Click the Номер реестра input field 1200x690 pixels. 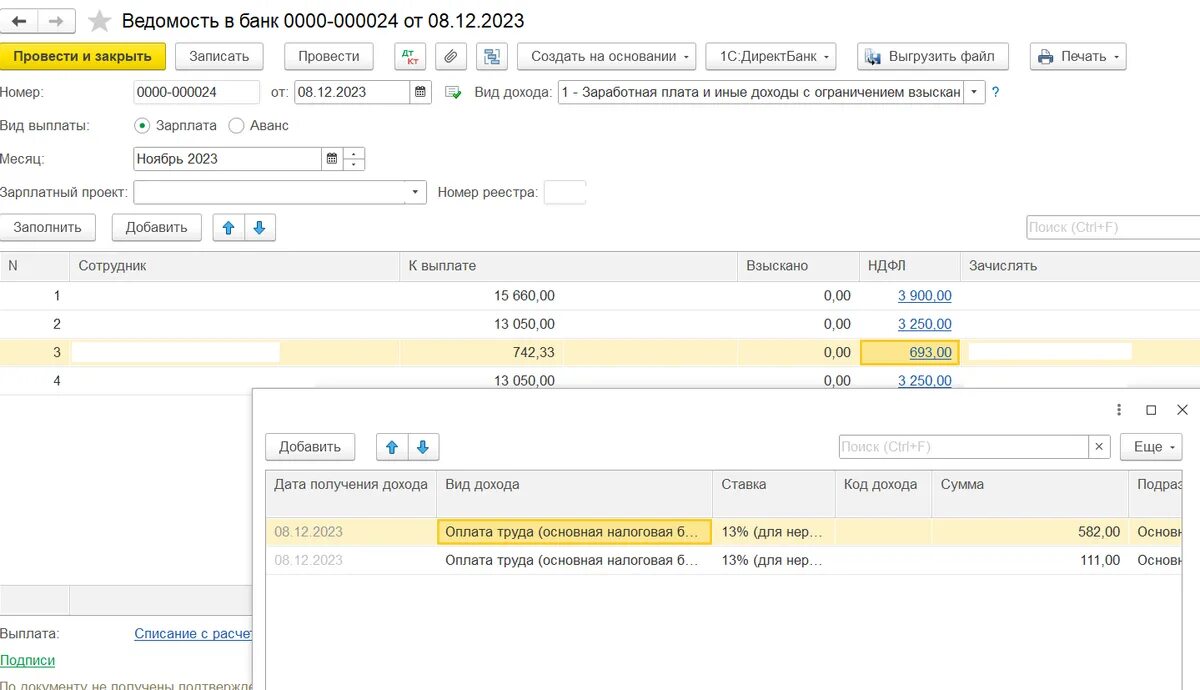pos(565,192)
